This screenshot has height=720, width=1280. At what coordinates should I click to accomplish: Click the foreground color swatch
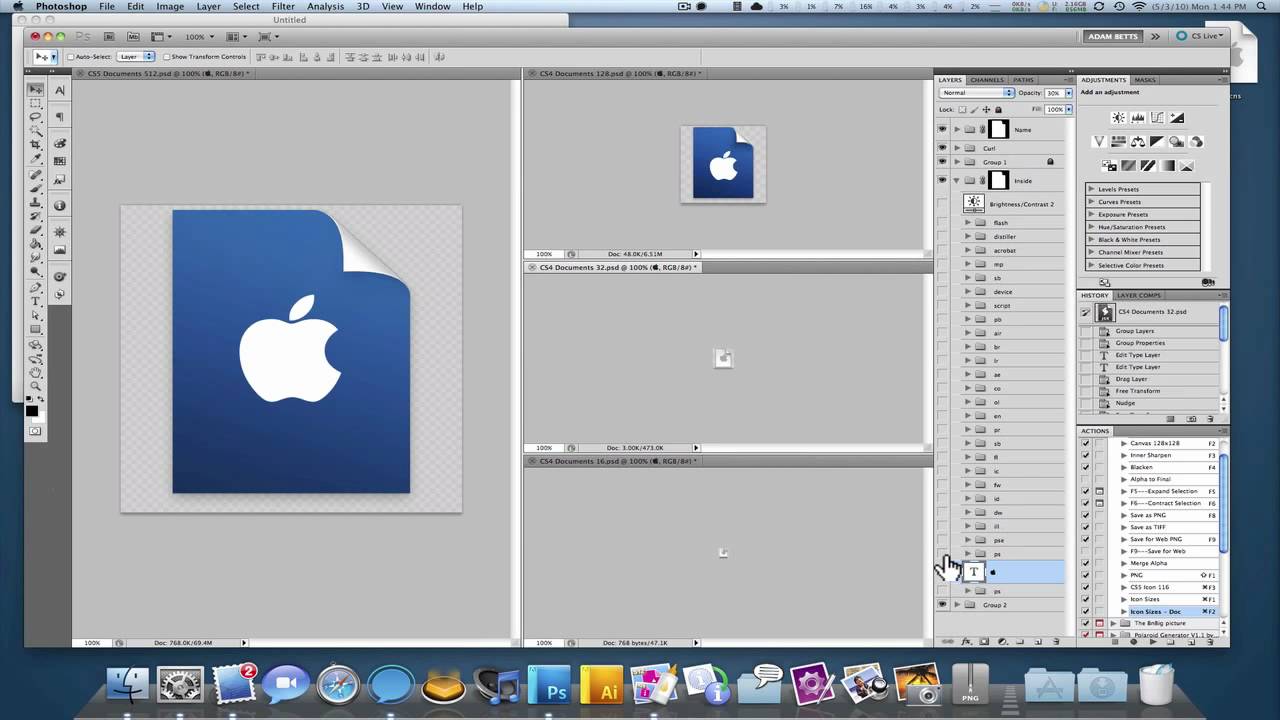(x=30, y=411)
